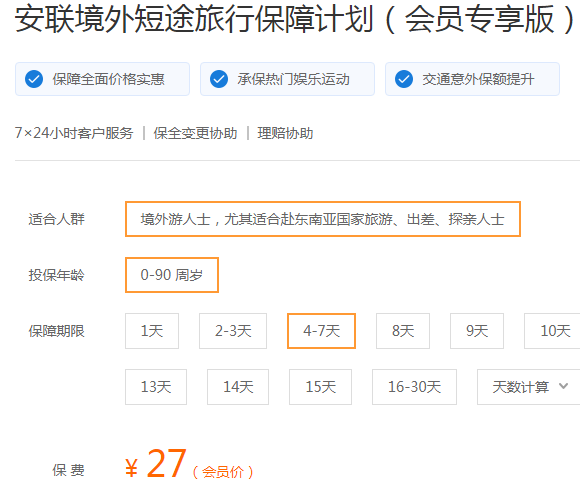Select the 1天 coverage period

pyautogui.click(x=152, y=331)
